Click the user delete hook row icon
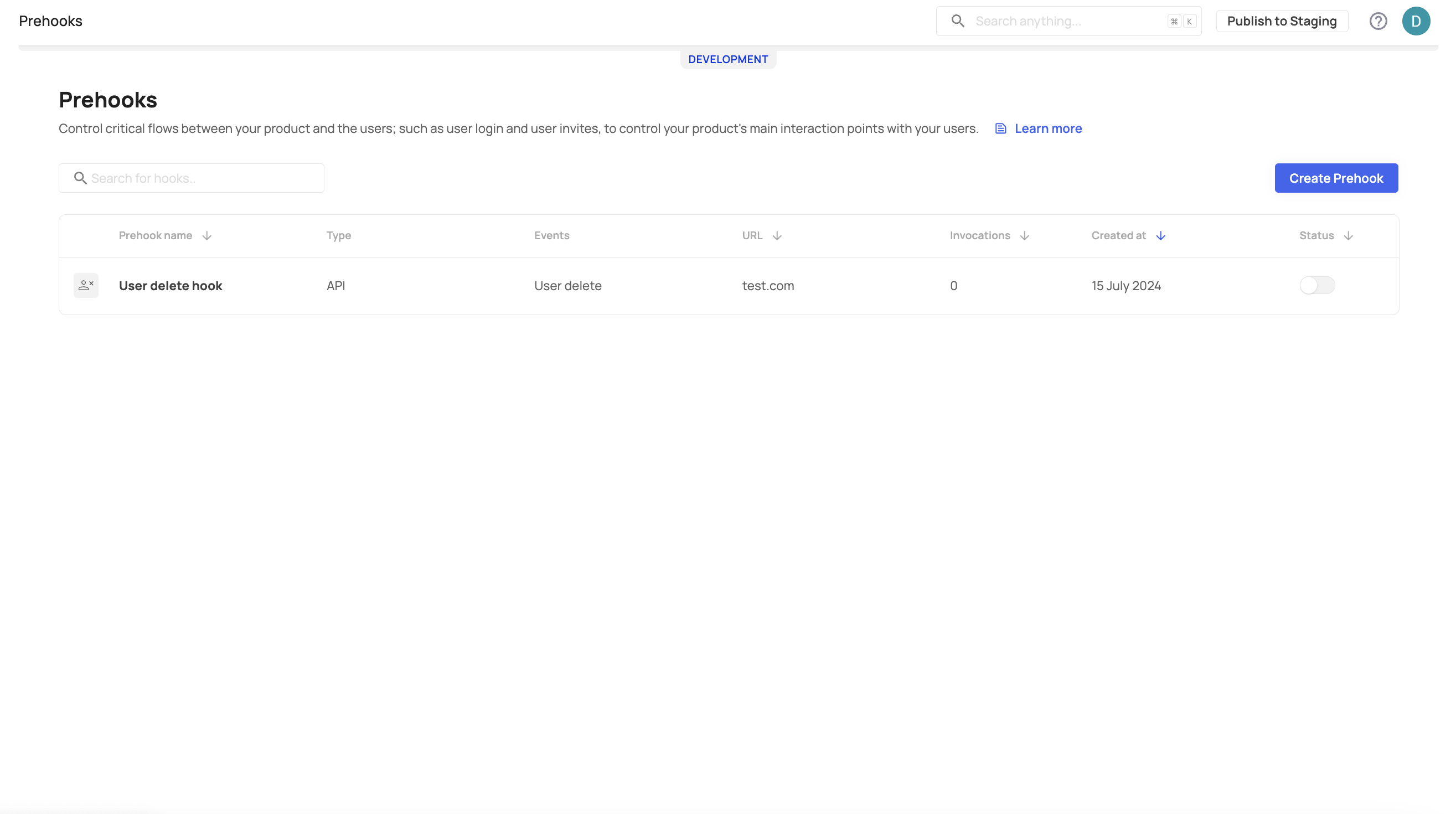 click(x=86, y=286)
